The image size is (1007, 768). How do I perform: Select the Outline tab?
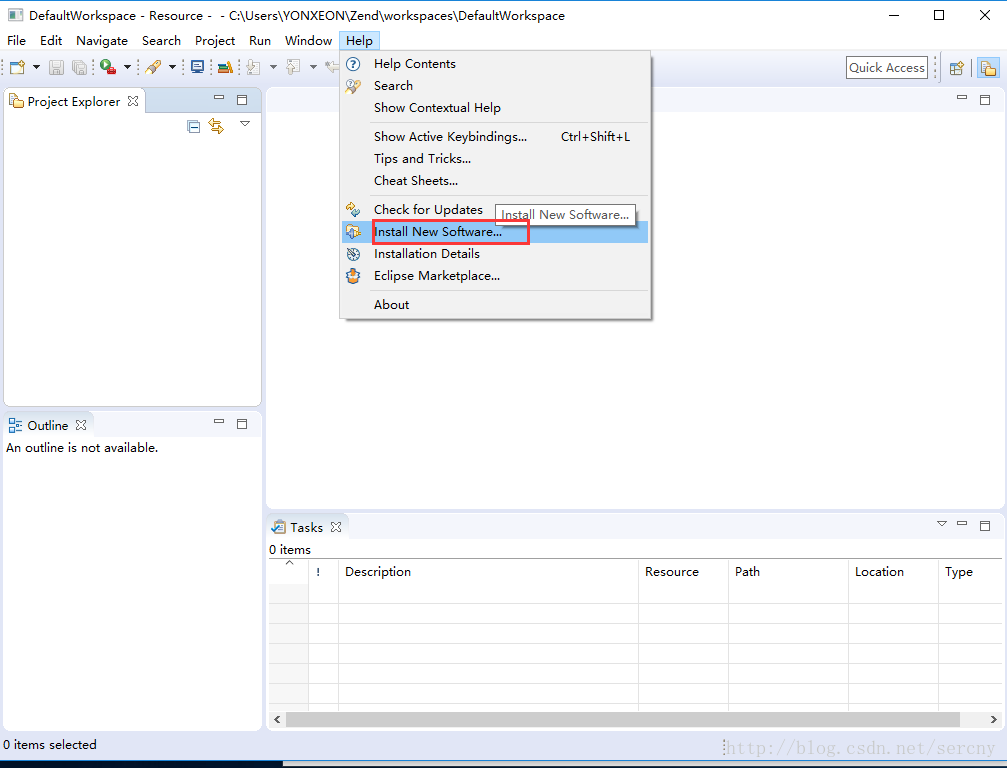pyautogui.click(x=47, y=425)
